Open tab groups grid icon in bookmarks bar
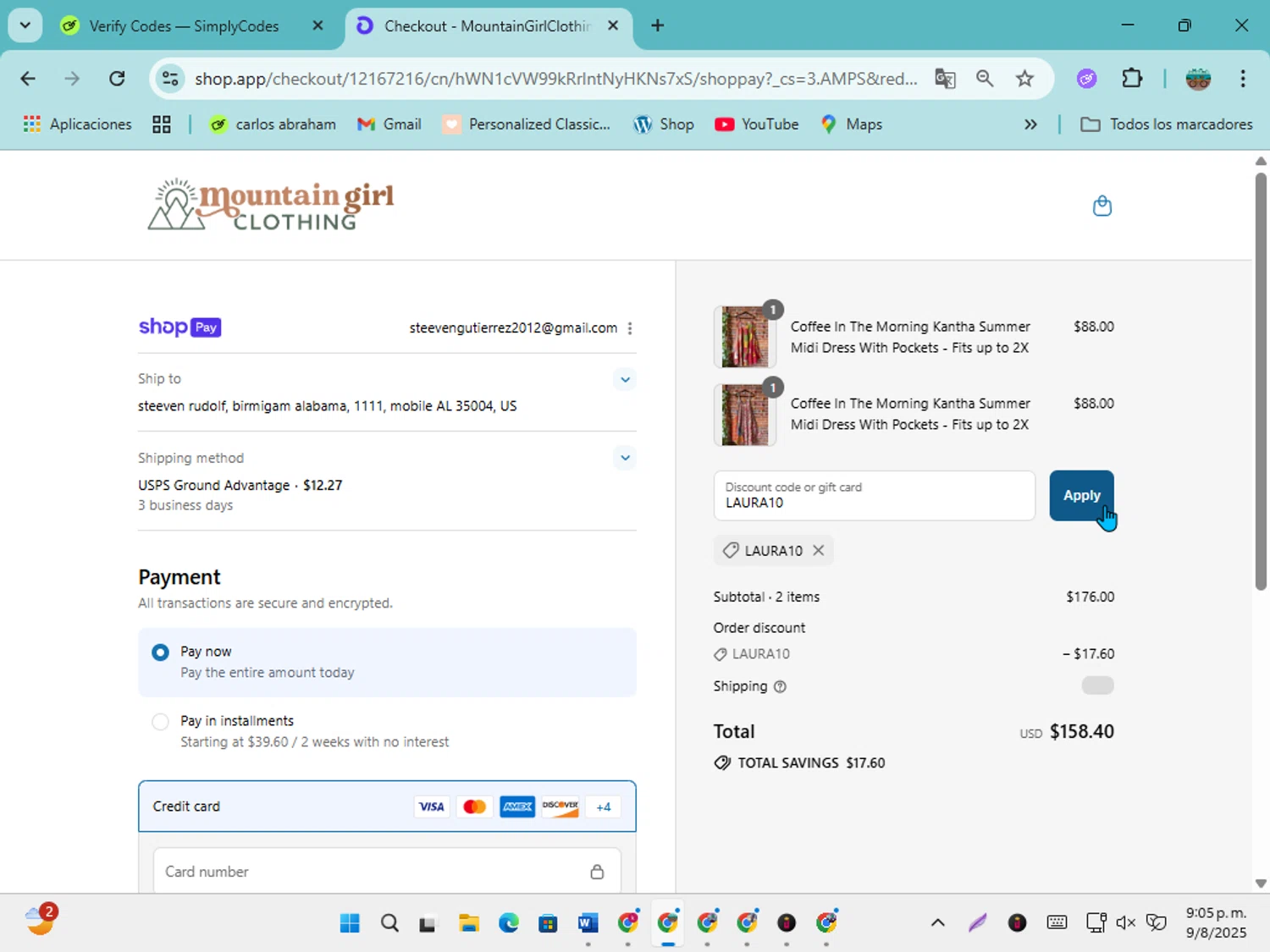The image size is (1270, 952). [x=162, y=124]
